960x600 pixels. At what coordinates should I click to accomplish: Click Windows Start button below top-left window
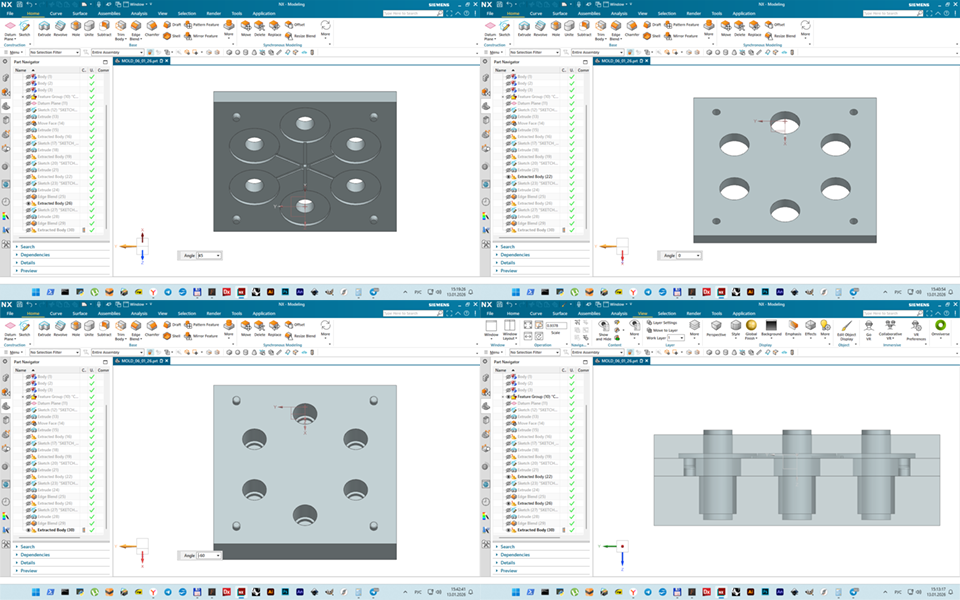[36, 292]
